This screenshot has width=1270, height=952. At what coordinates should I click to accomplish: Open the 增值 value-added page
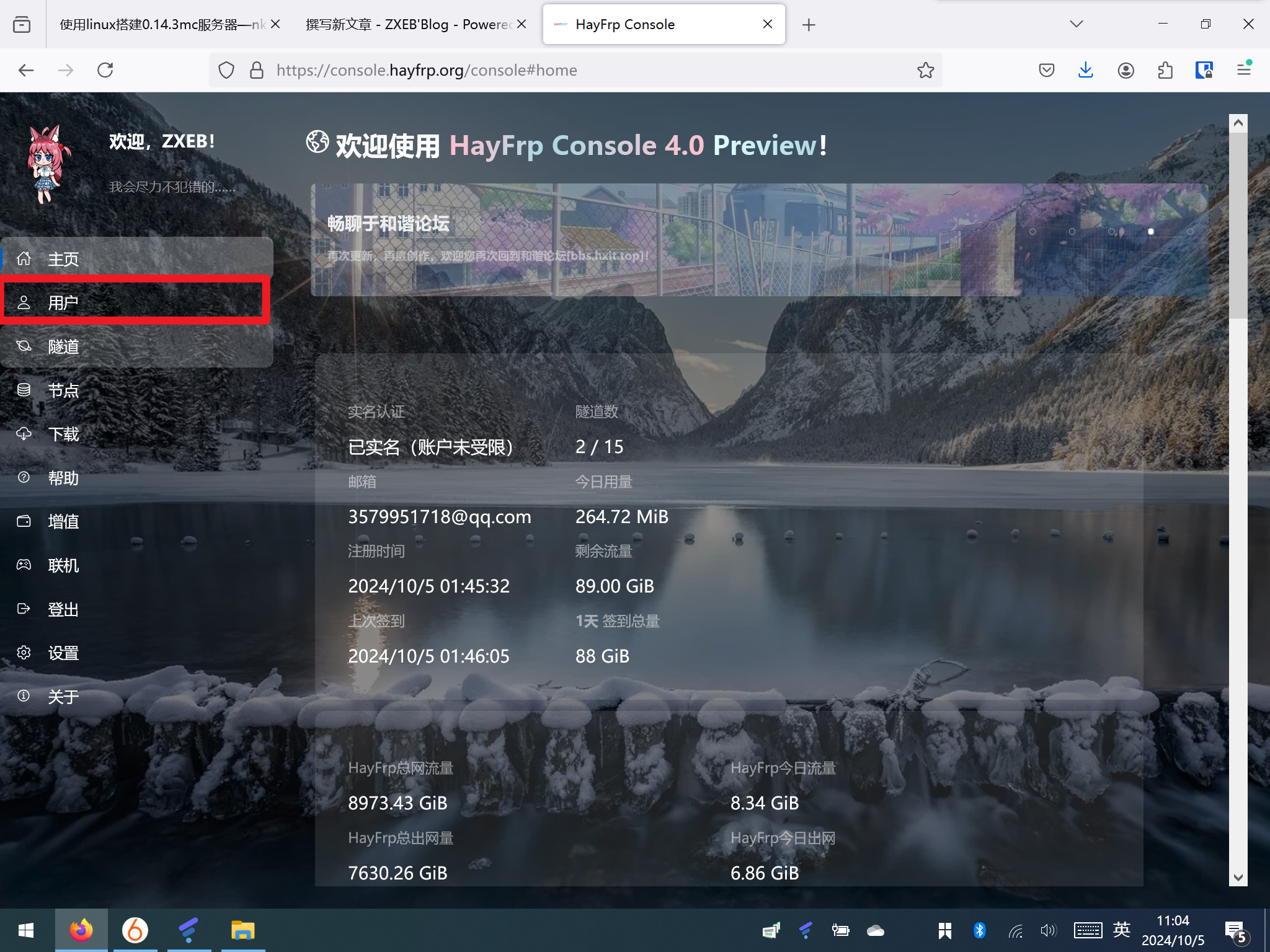(x=136, y=522)
